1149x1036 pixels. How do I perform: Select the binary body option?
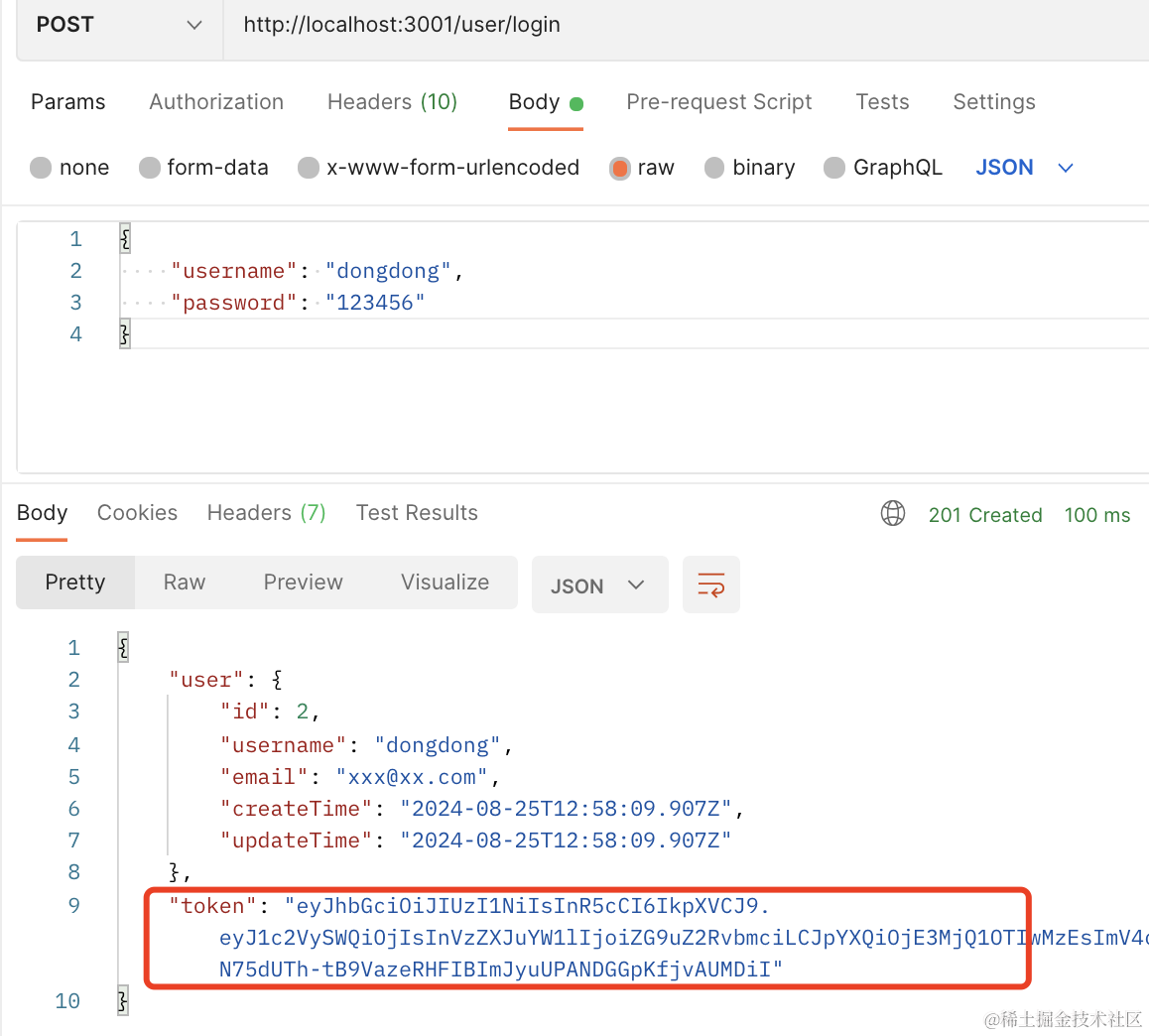714,168
